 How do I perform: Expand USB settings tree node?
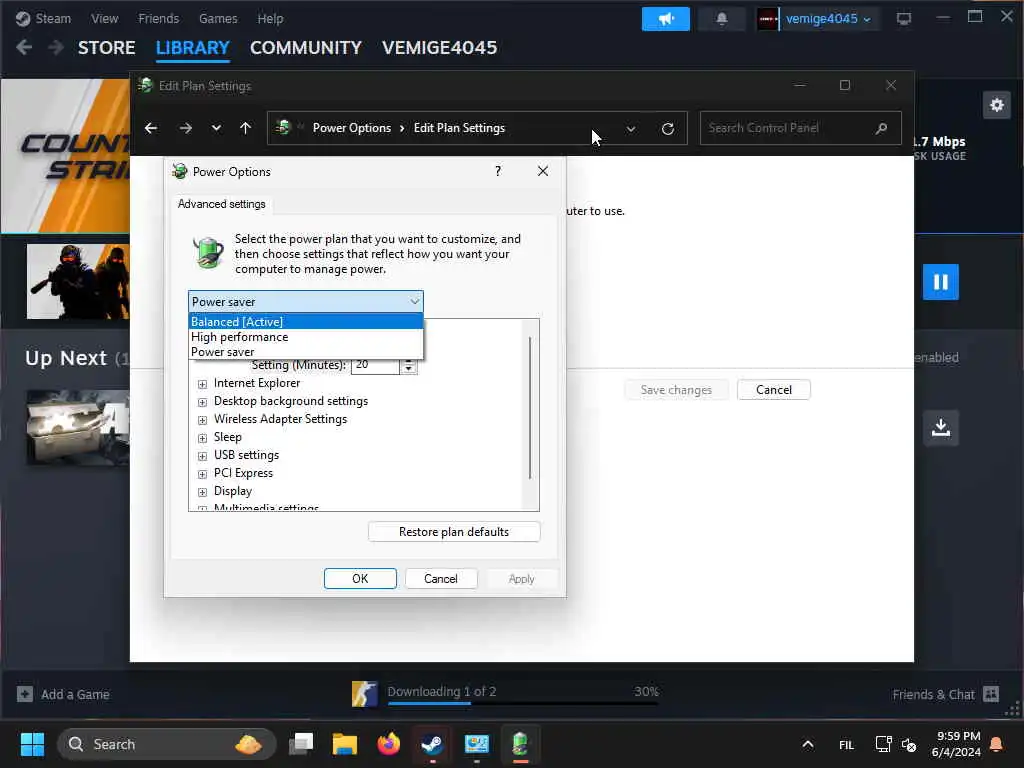(x=202, y=456)
